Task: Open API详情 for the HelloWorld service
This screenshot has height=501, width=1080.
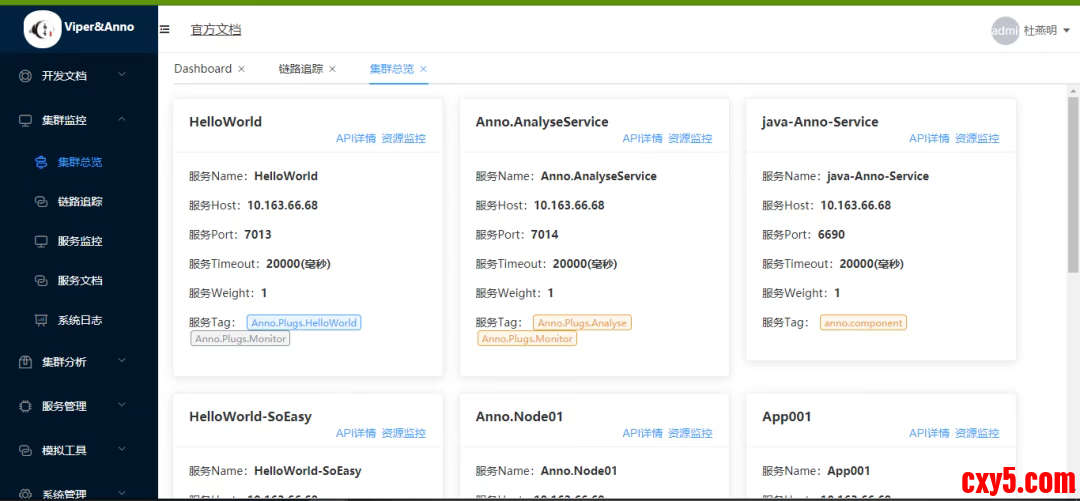Action: pyautogui.click(x=356, y=139)
